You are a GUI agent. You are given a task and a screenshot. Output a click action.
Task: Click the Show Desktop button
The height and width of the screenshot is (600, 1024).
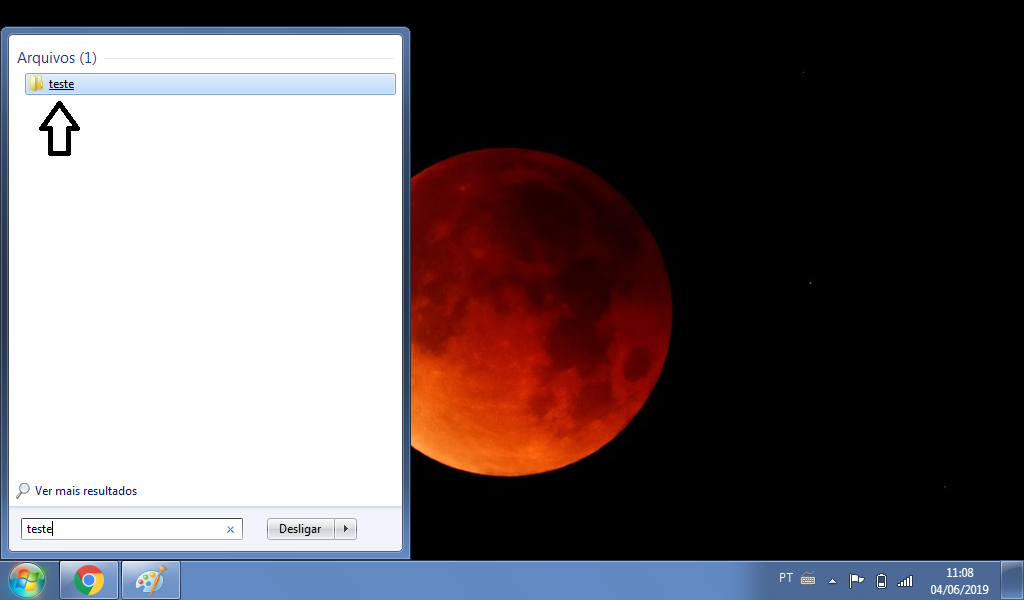pos(1012,580)
